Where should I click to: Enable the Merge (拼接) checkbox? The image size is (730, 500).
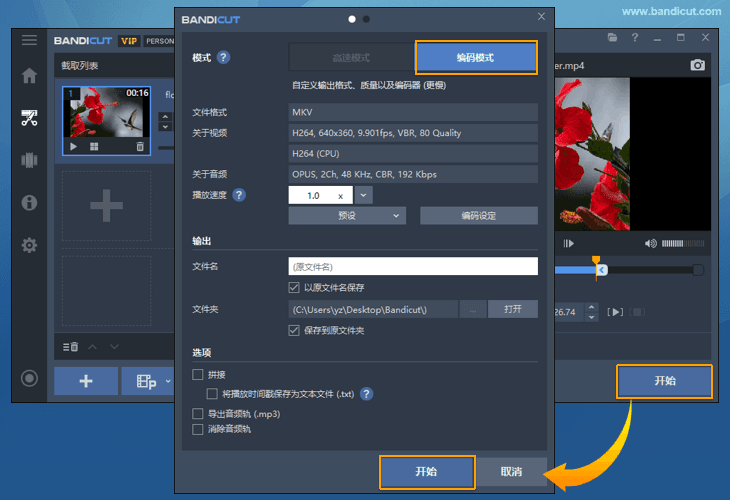pos(198,374)
